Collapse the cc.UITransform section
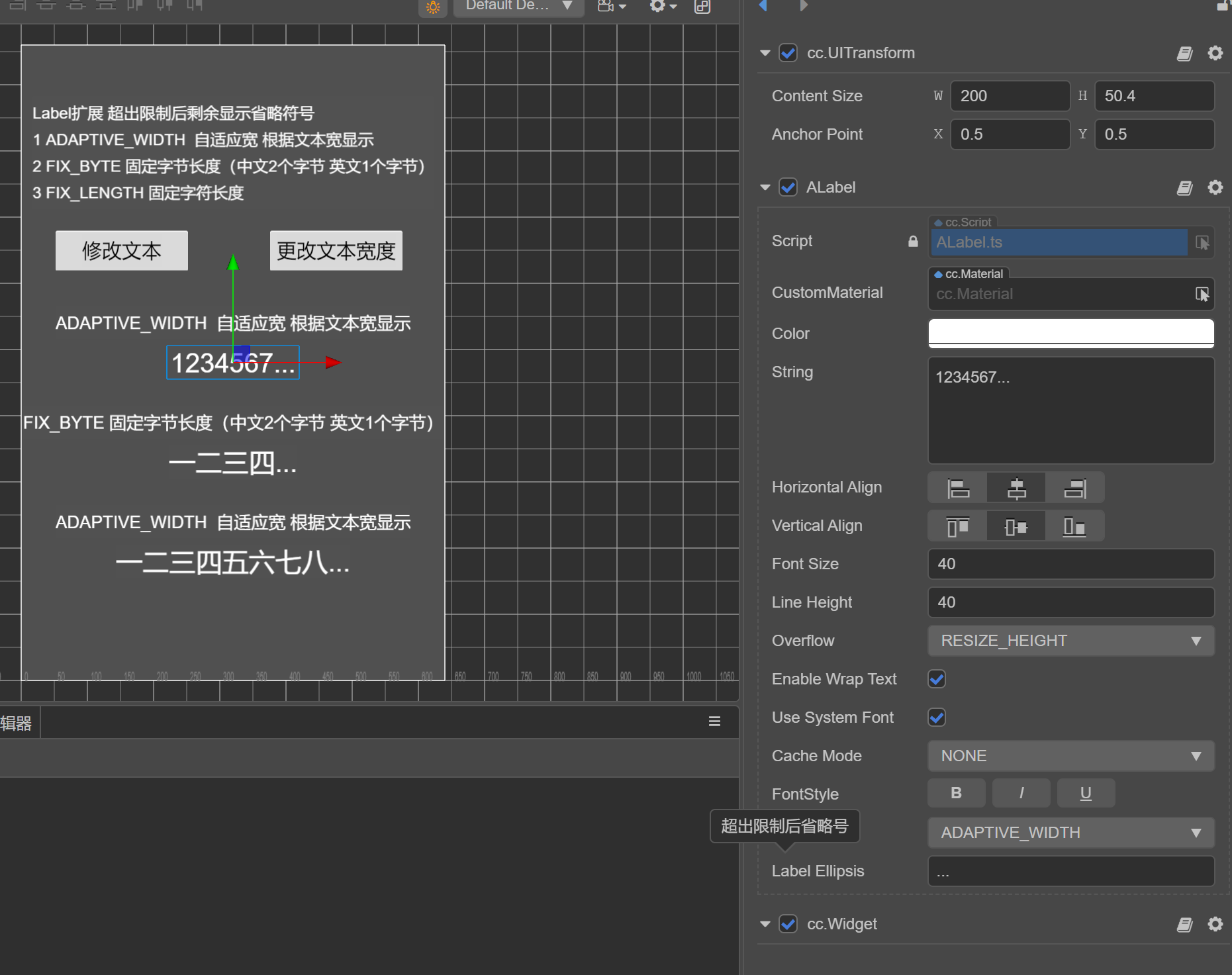This screenshot has width=1232, height=975. click(765, 53)
